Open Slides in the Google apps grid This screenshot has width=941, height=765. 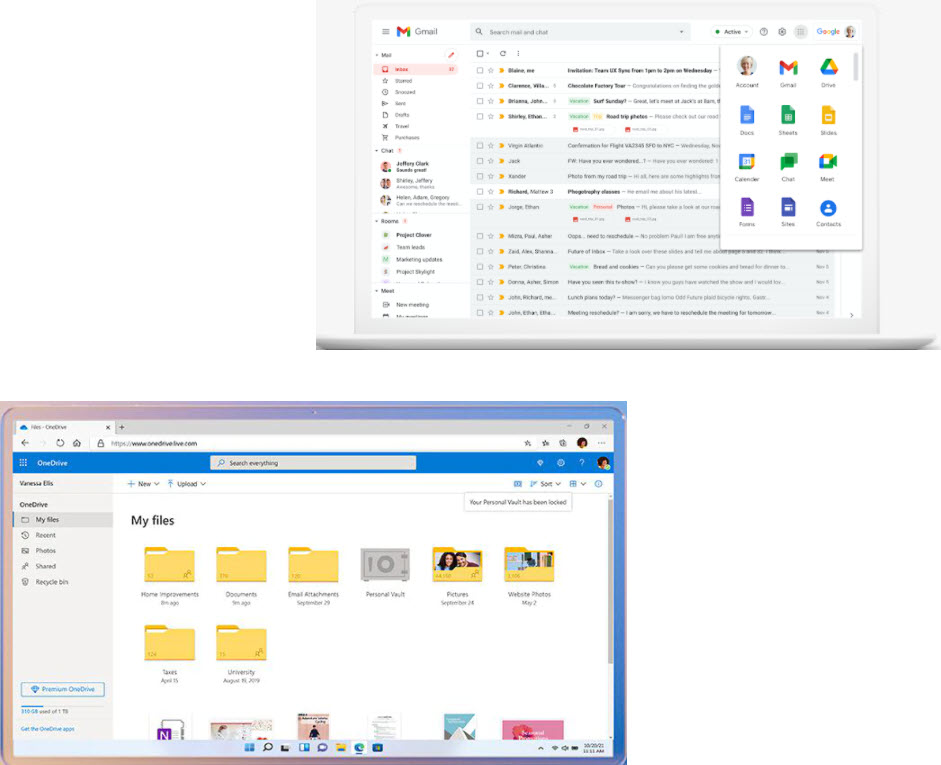(x=828, y=119)
